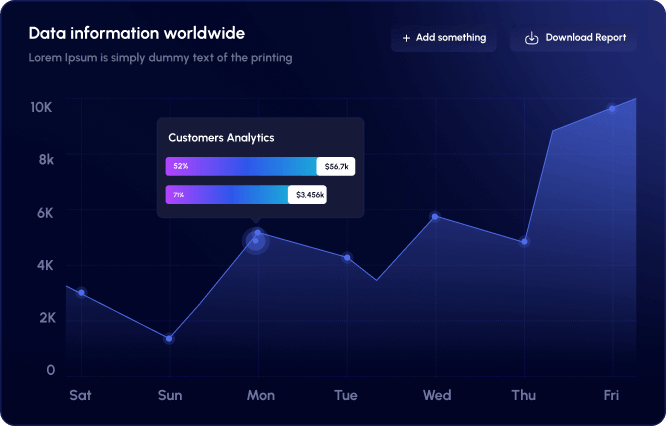
Task: Click the Mon label on x-axis
Action: (261, 395)
